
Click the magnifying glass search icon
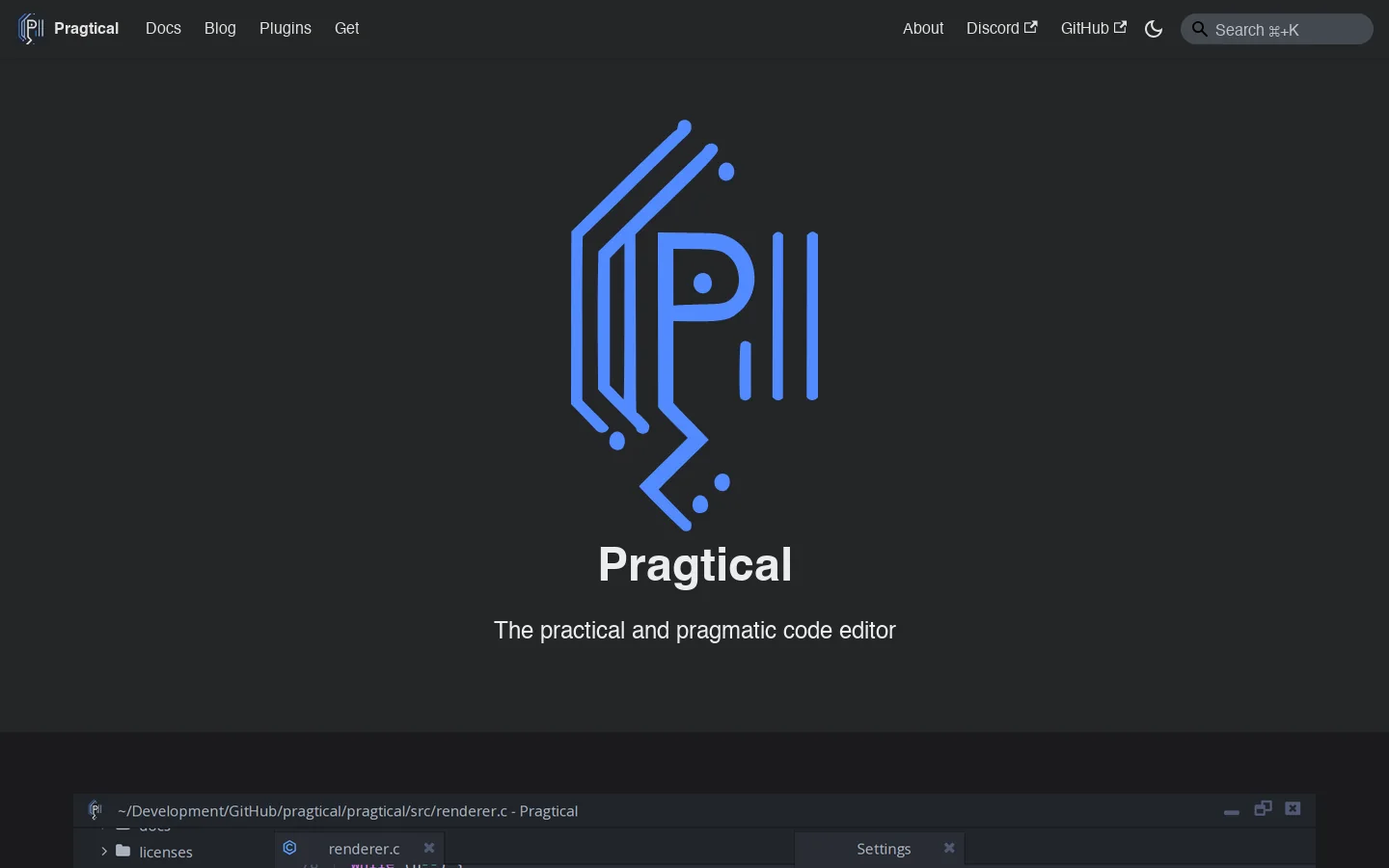(x=1200, y=29)
